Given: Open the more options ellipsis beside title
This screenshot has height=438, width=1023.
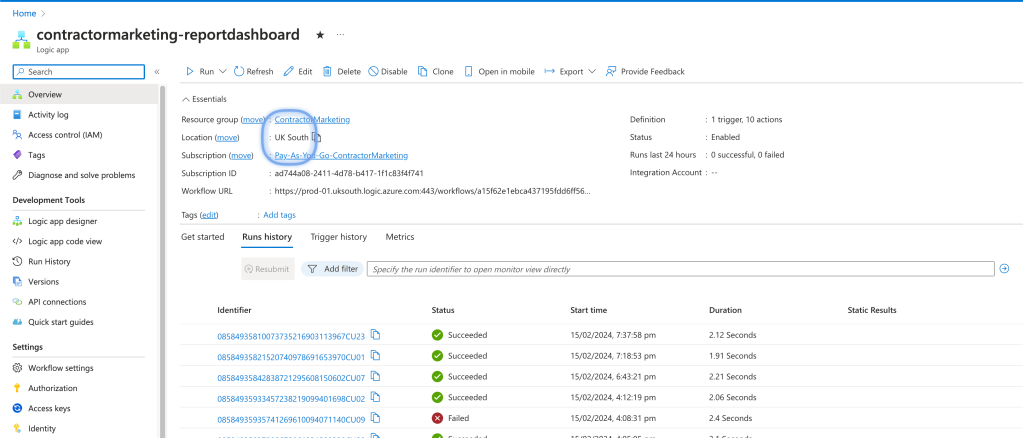Looking at the screenshot, I should coord(340,35).
